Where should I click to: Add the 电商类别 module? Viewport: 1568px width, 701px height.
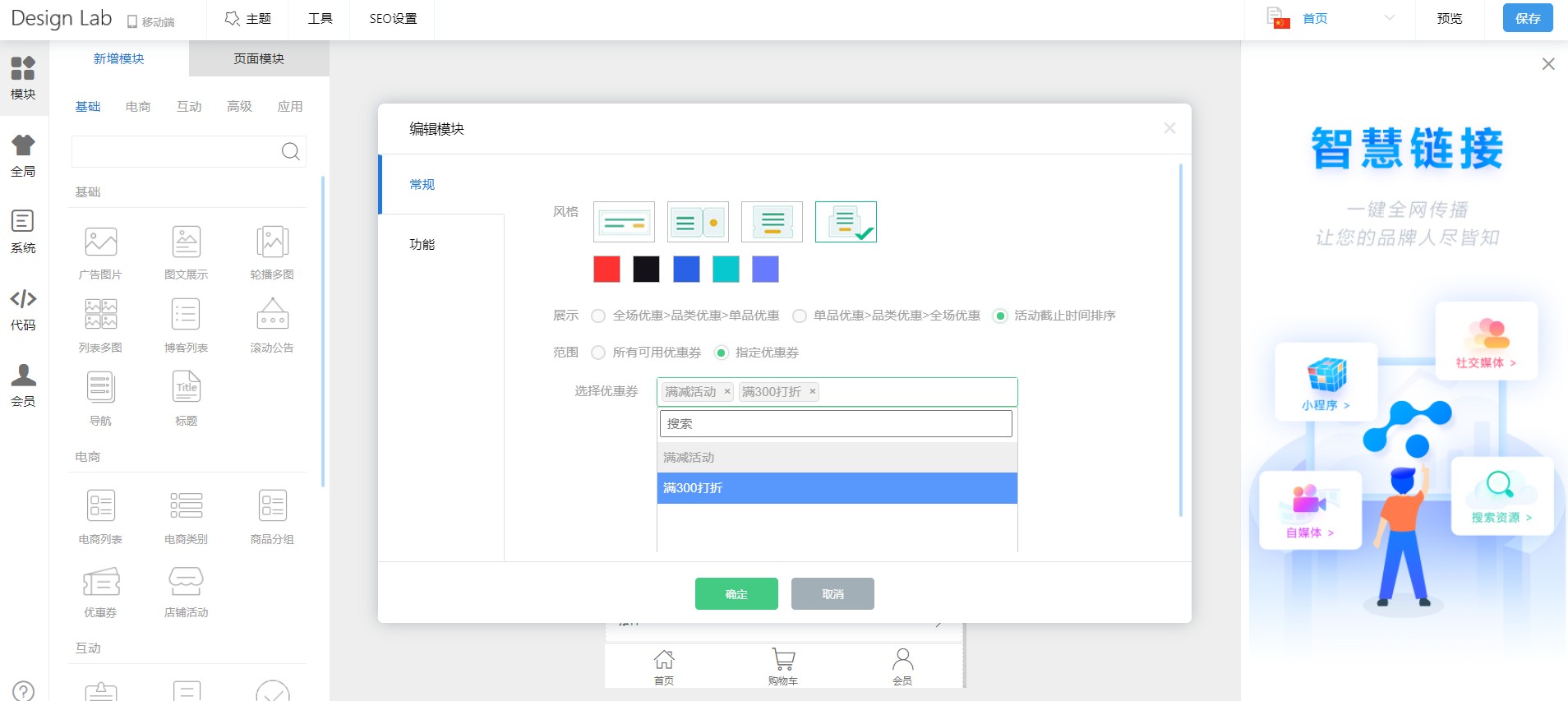[187, 517]
